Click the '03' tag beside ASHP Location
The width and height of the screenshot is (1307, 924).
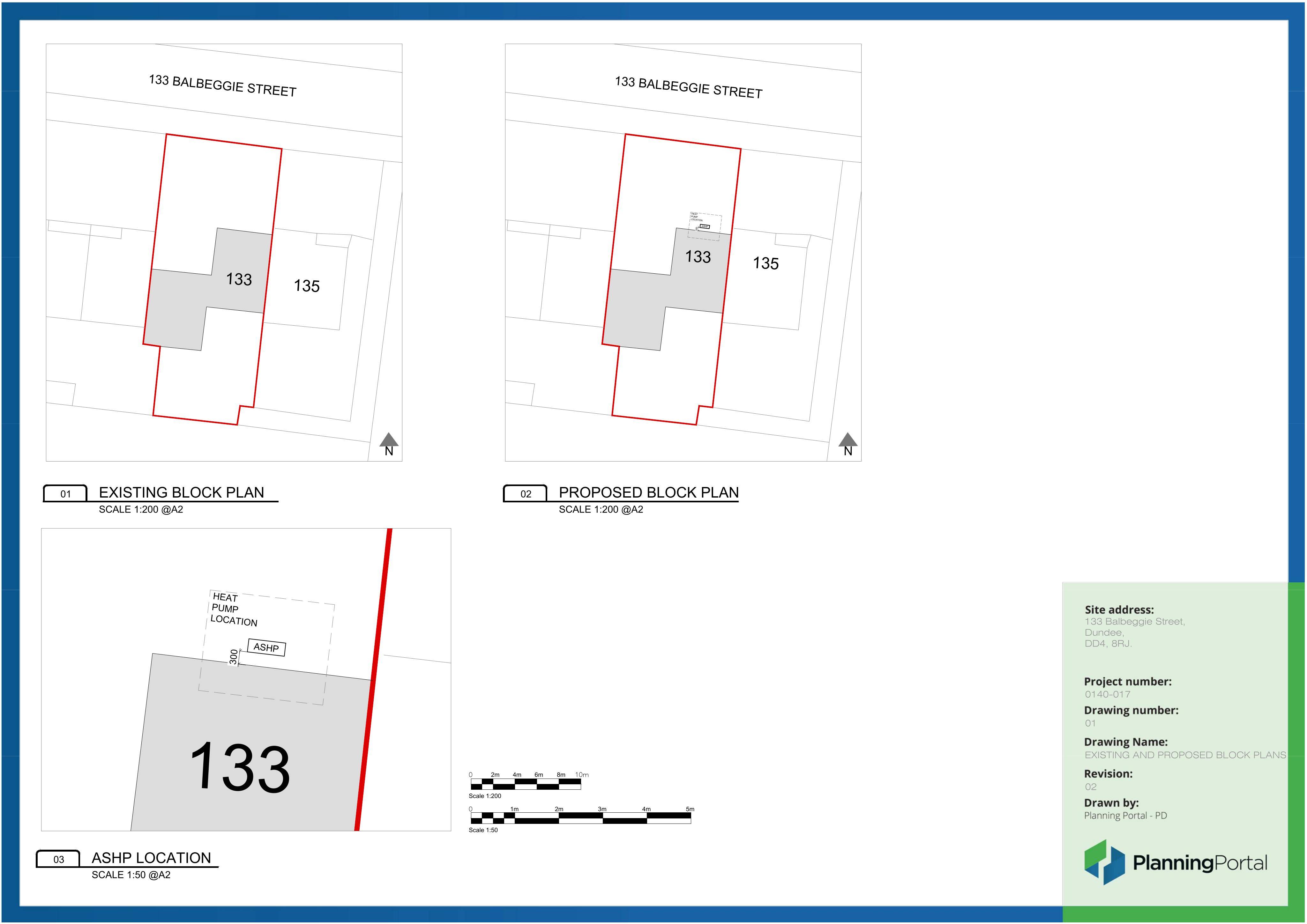click(59, 859)
